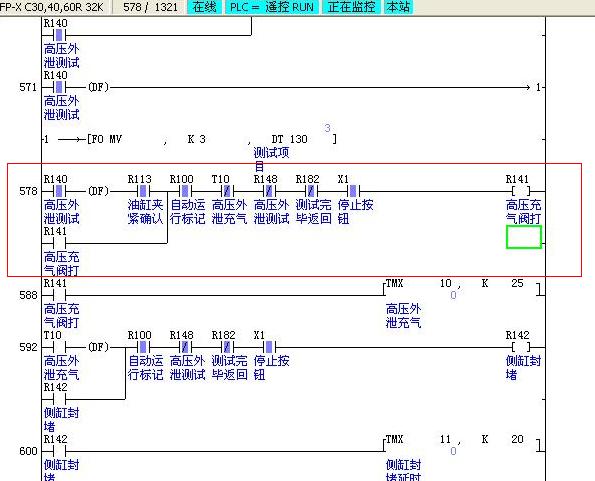Select the R182 测试完毕返回 contact on rung 578

pyautogui.click(x=311, y=191)
